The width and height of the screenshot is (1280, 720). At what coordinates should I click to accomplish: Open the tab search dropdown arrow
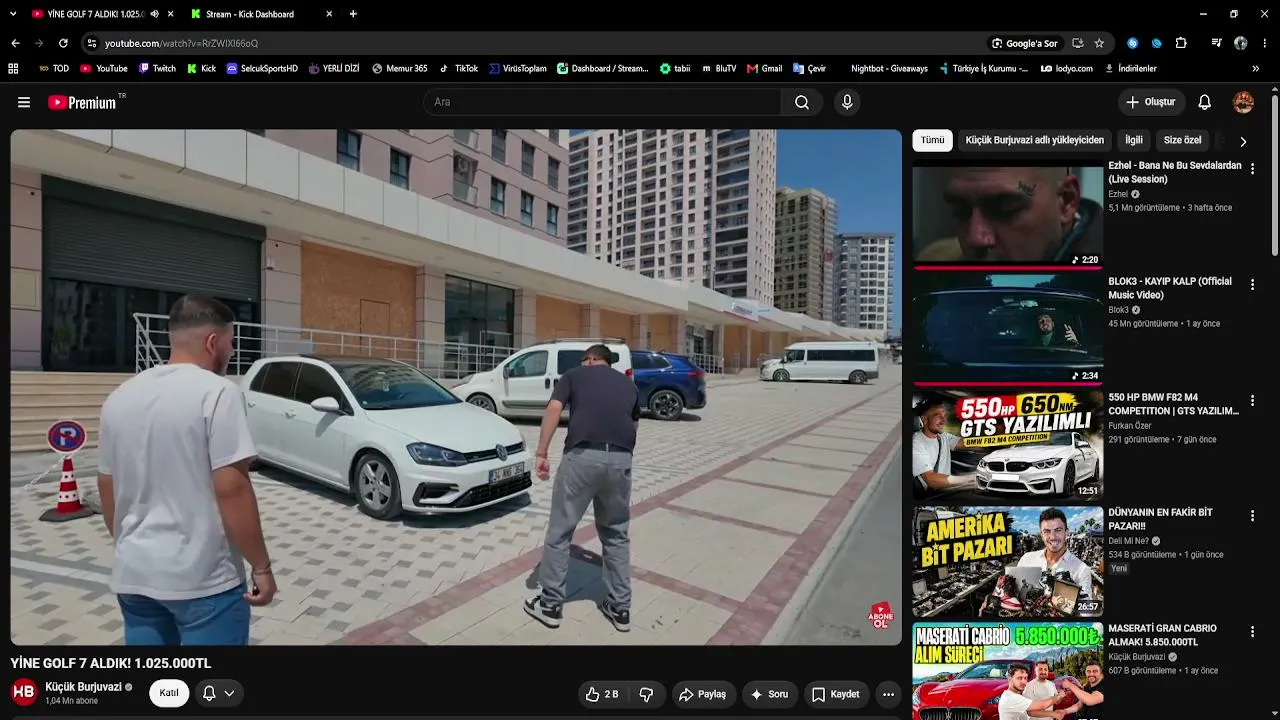coord(15,14)
